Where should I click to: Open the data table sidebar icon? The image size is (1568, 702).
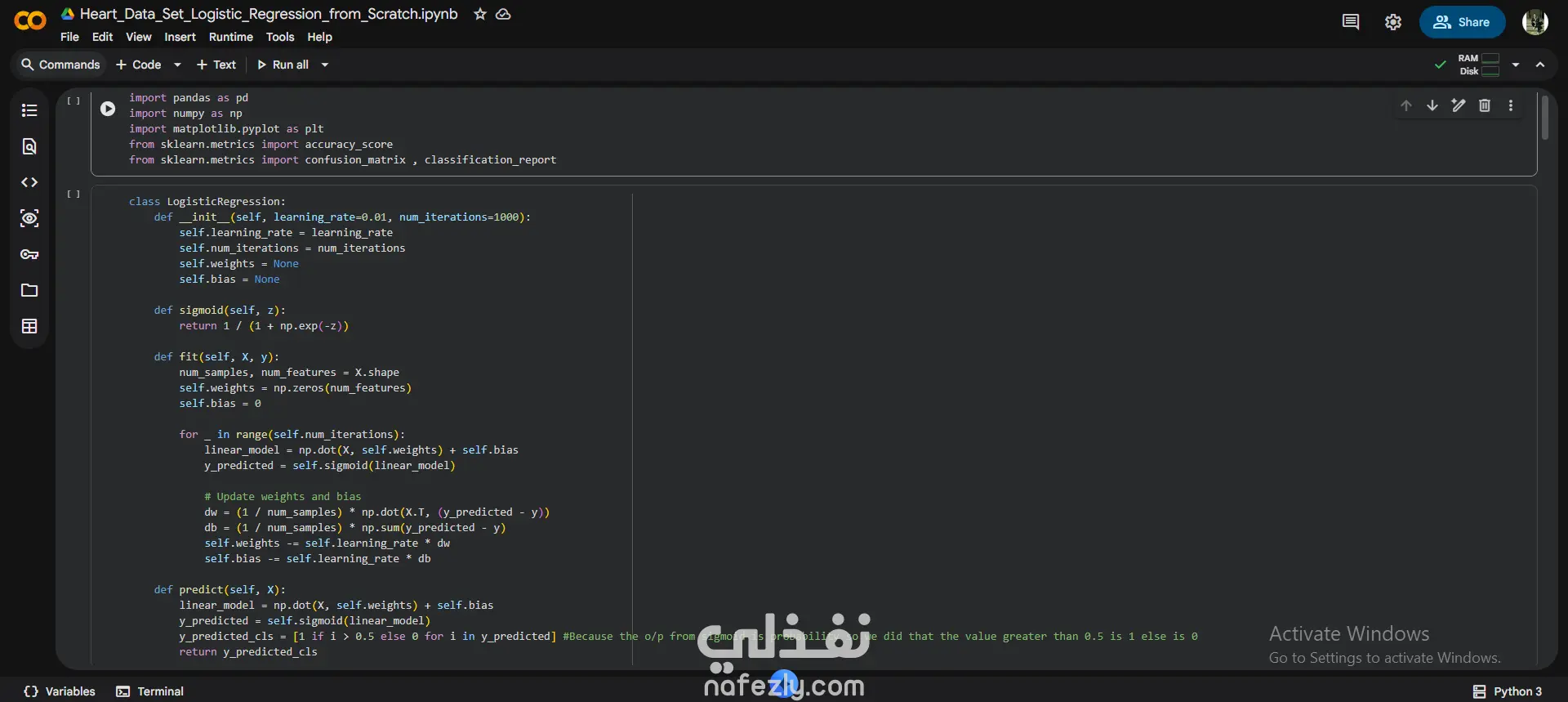pyautogui.click(x=29, y=326)
